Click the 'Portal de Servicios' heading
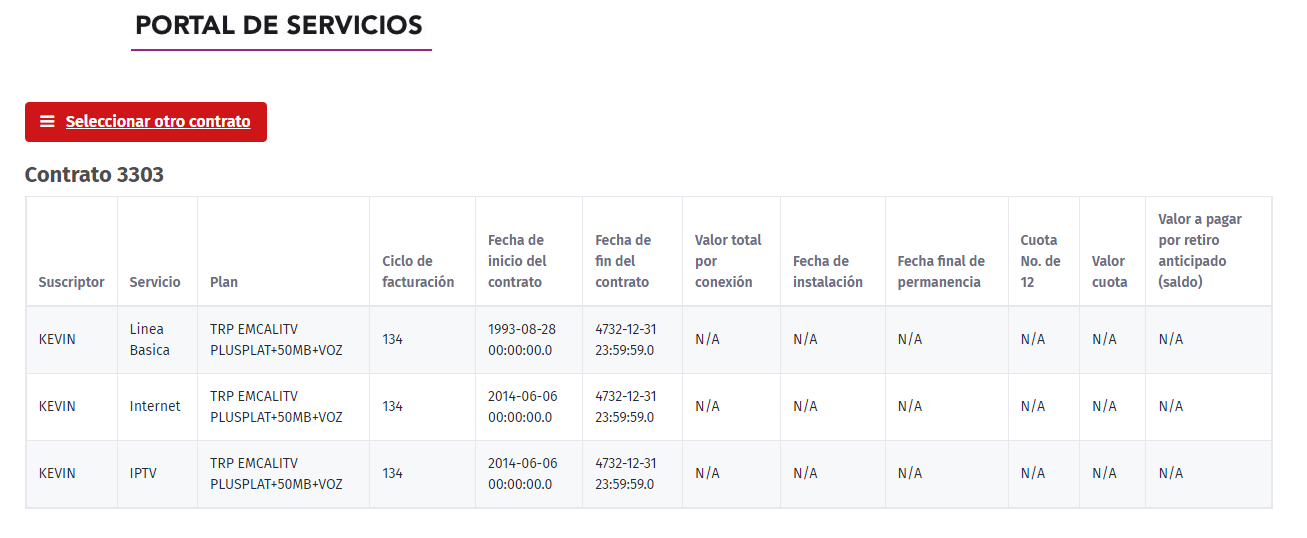This screenshot has width=1307, height=538. [x=279, y=26]
